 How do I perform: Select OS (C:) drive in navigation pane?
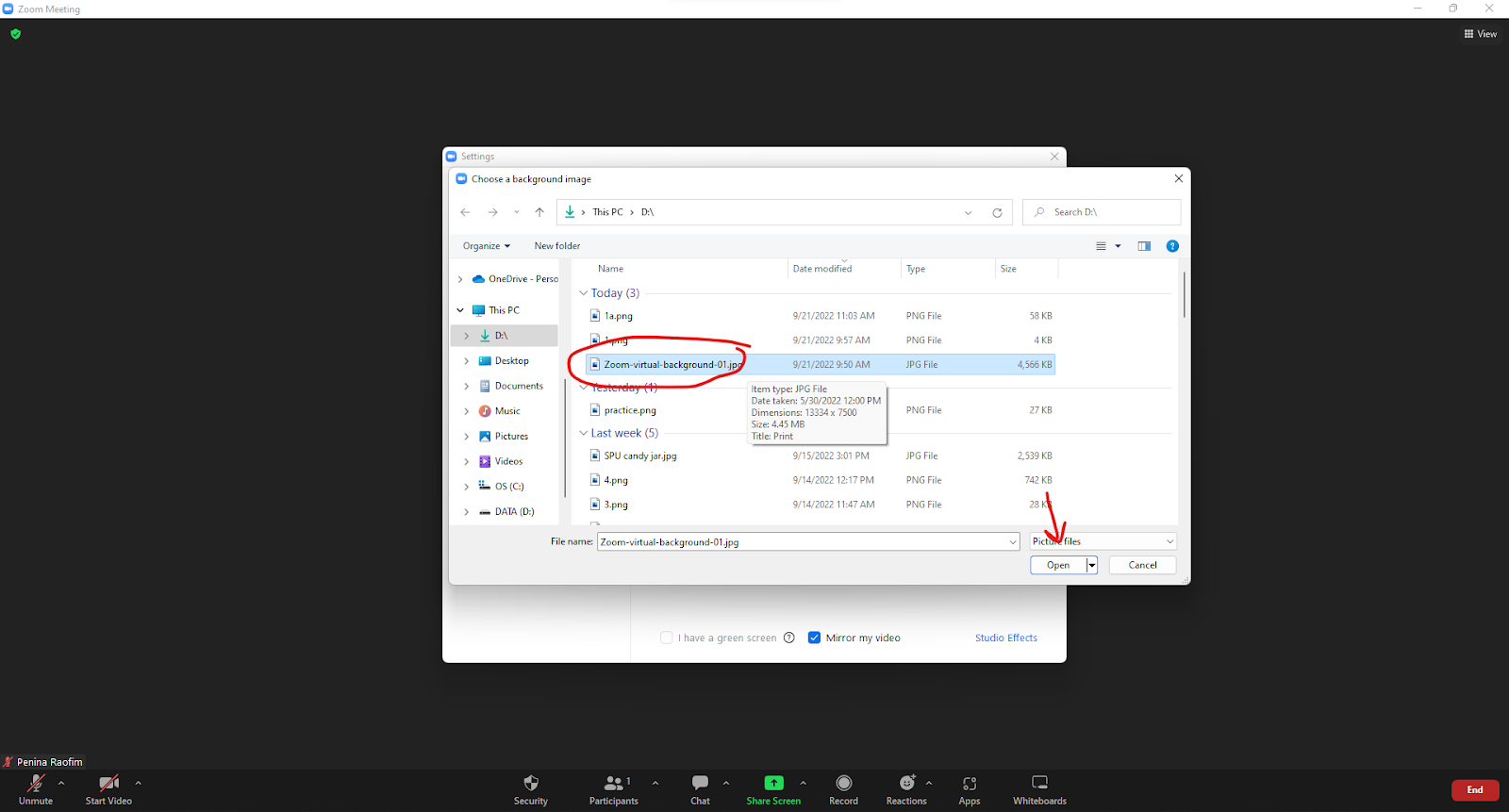[501, 487]
